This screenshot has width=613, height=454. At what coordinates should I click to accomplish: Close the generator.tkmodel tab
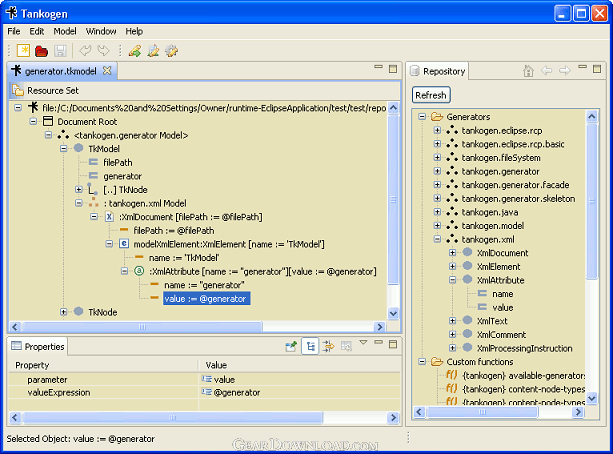pos(107,70)
